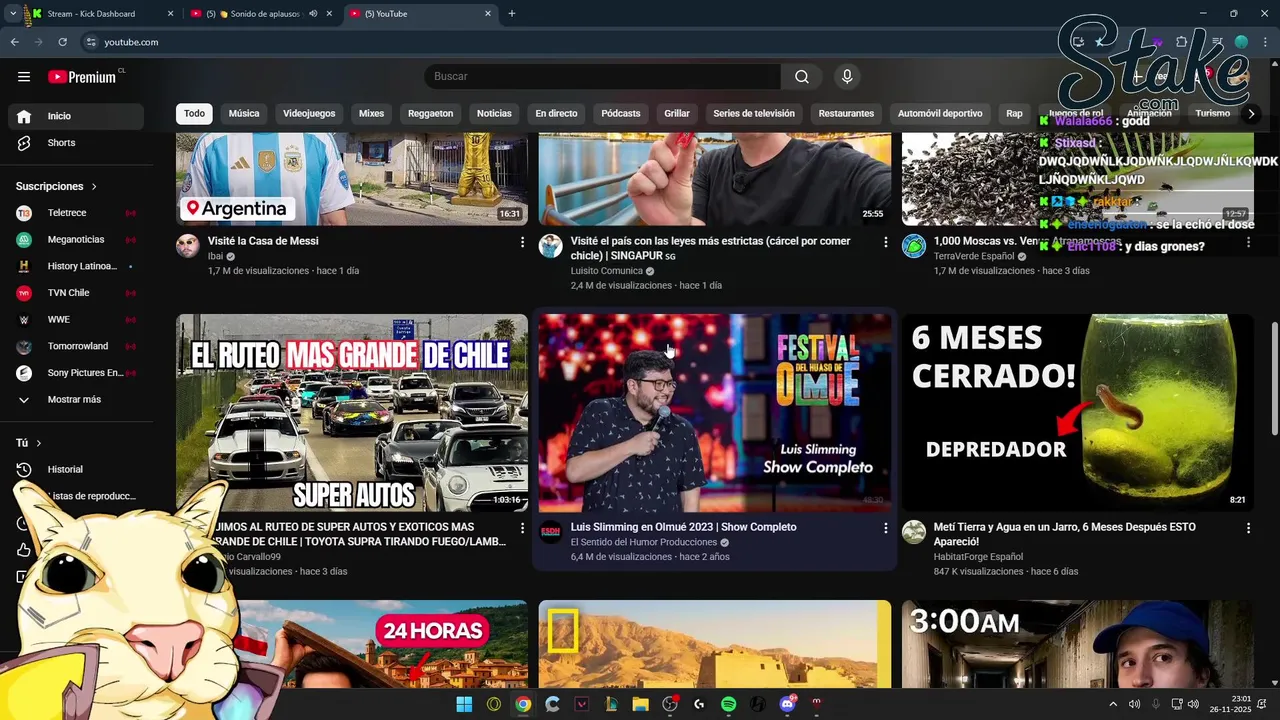Open El ruteo más grande de Chile thumbnail
Image resolution: width=1280 pixels, height=720 pixels.
(352, 413)
